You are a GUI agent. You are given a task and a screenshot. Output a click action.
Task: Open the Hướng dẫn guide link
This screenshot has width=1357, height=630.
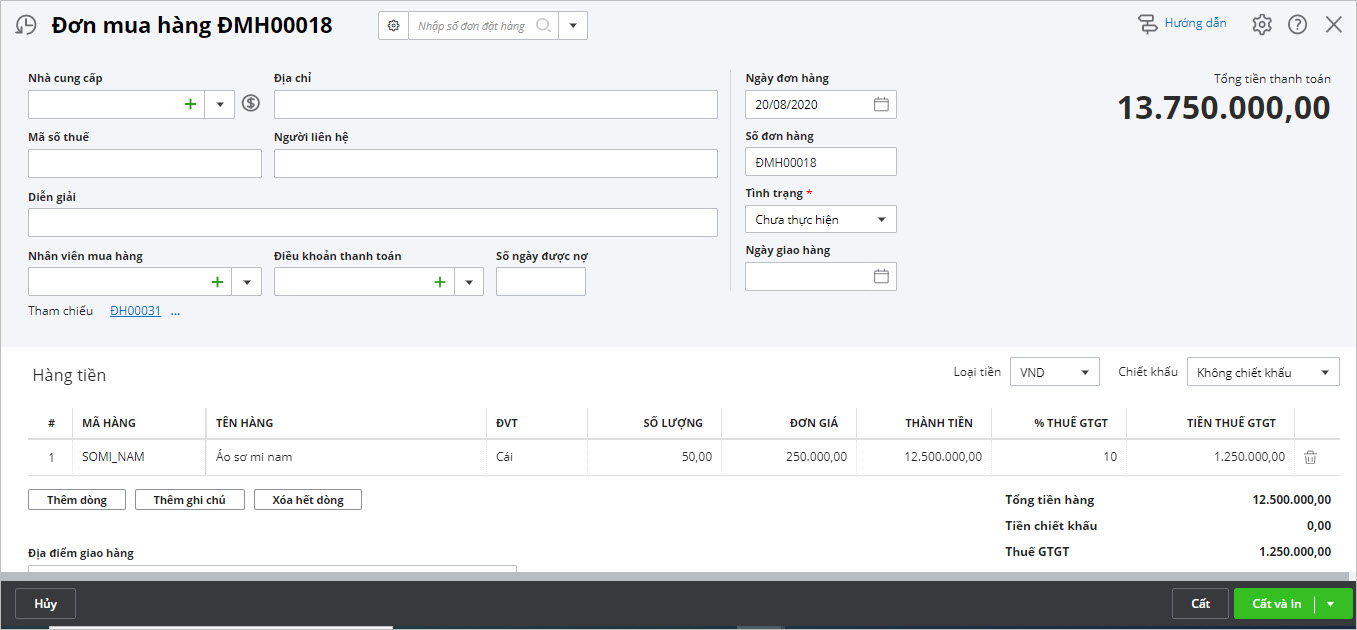click(x=1183, y=24)
